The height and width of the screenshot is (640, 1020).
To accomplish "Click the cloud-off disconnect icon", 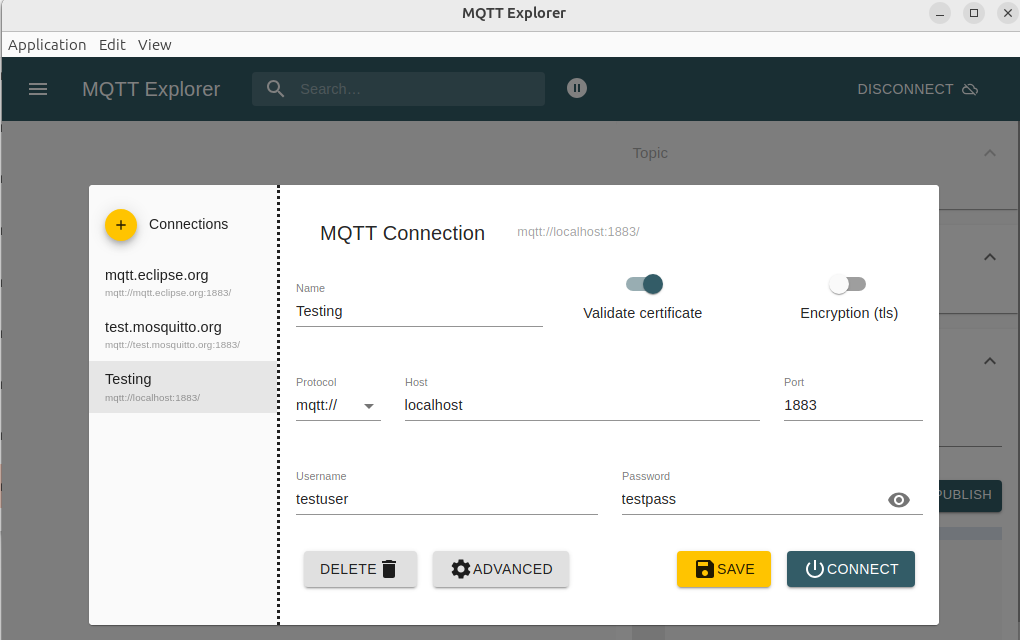I will tap(969, 89).
